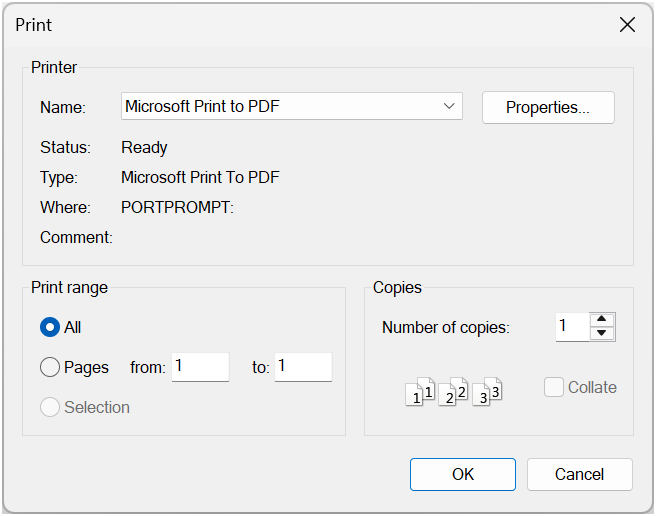Image resolution: width=656 pixels, height=516 pixels.
Task: Open printer Properties
Action: click(547, 108)
